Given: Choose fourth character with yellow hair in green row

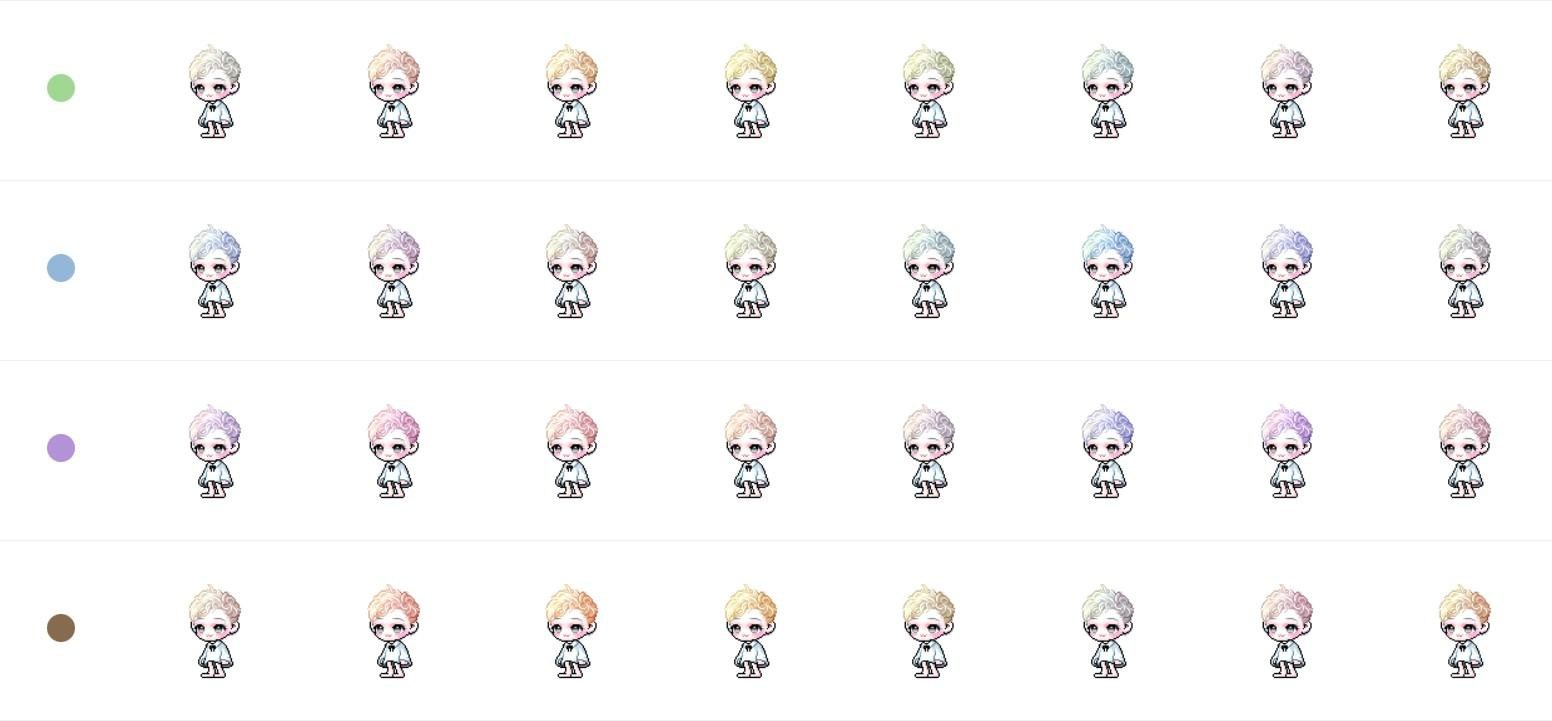Looking at the screenshot, I should pos(750,91).
